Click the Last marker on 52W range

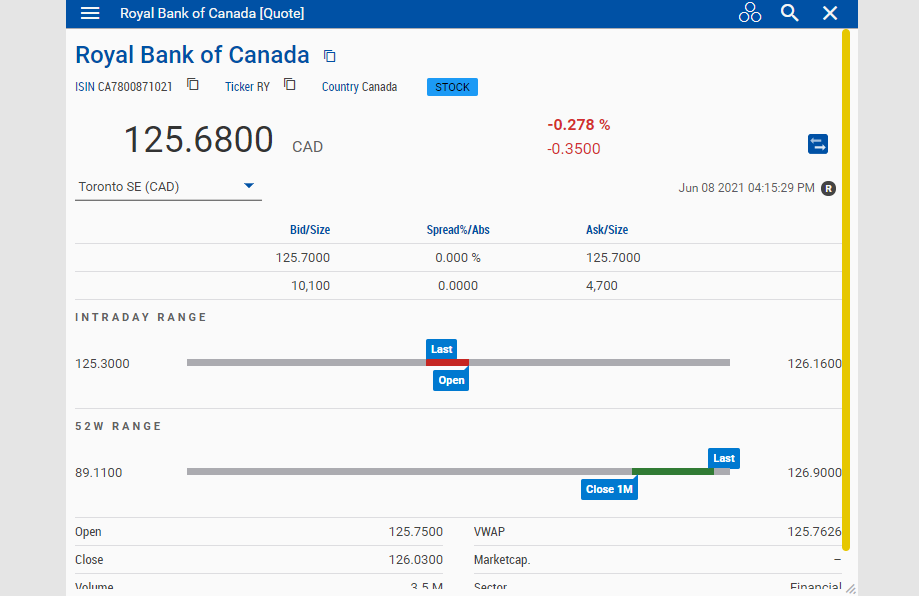pos(724,458)
